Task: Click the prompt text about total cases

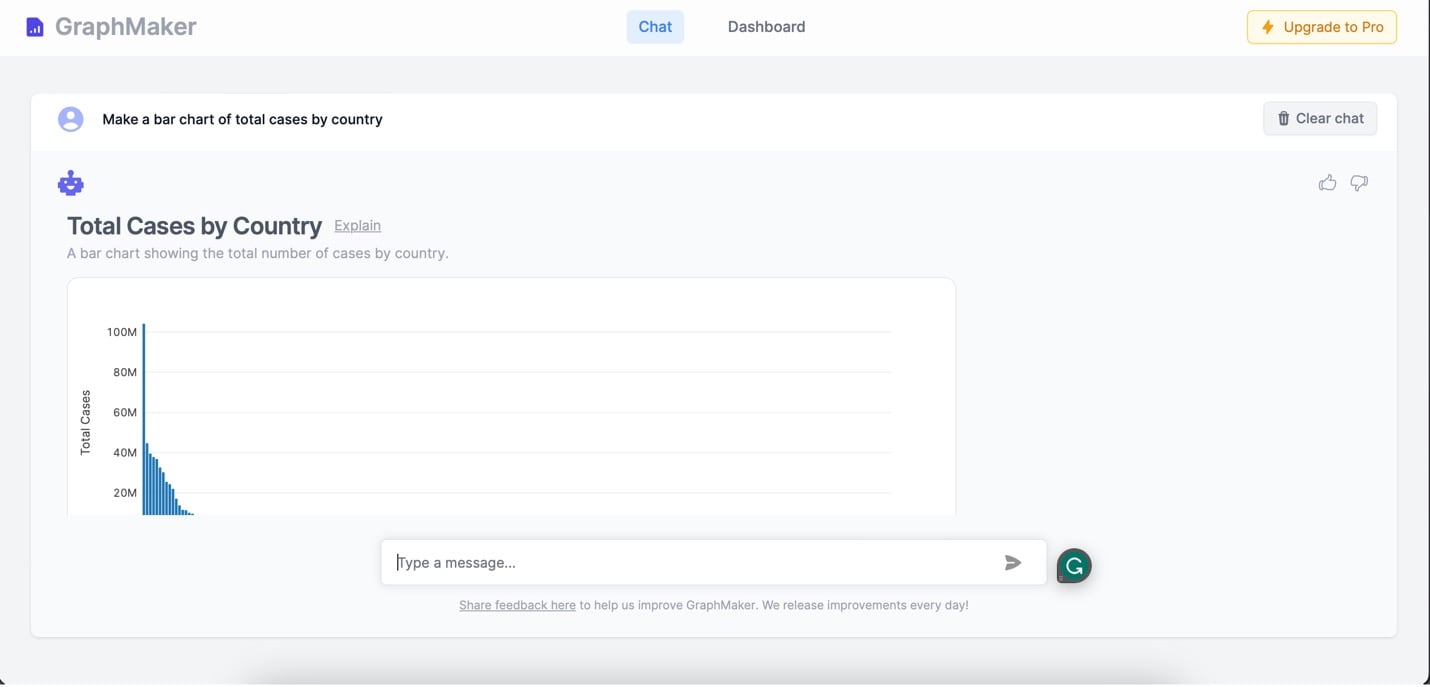Action: [242, 119]
